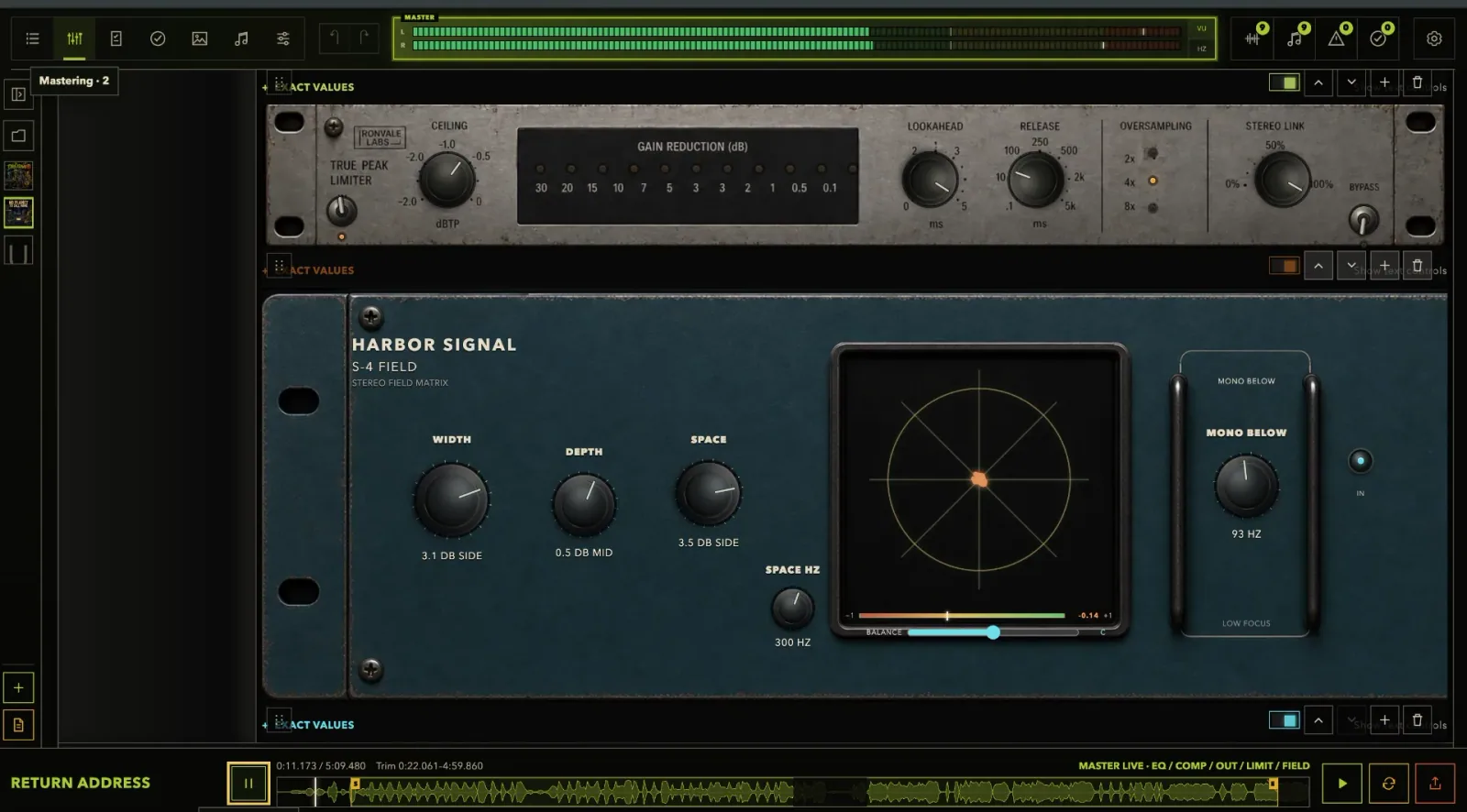Select 2x oversampling
Viewport: 1467px width, 812px height.
tap(1153, 154)
